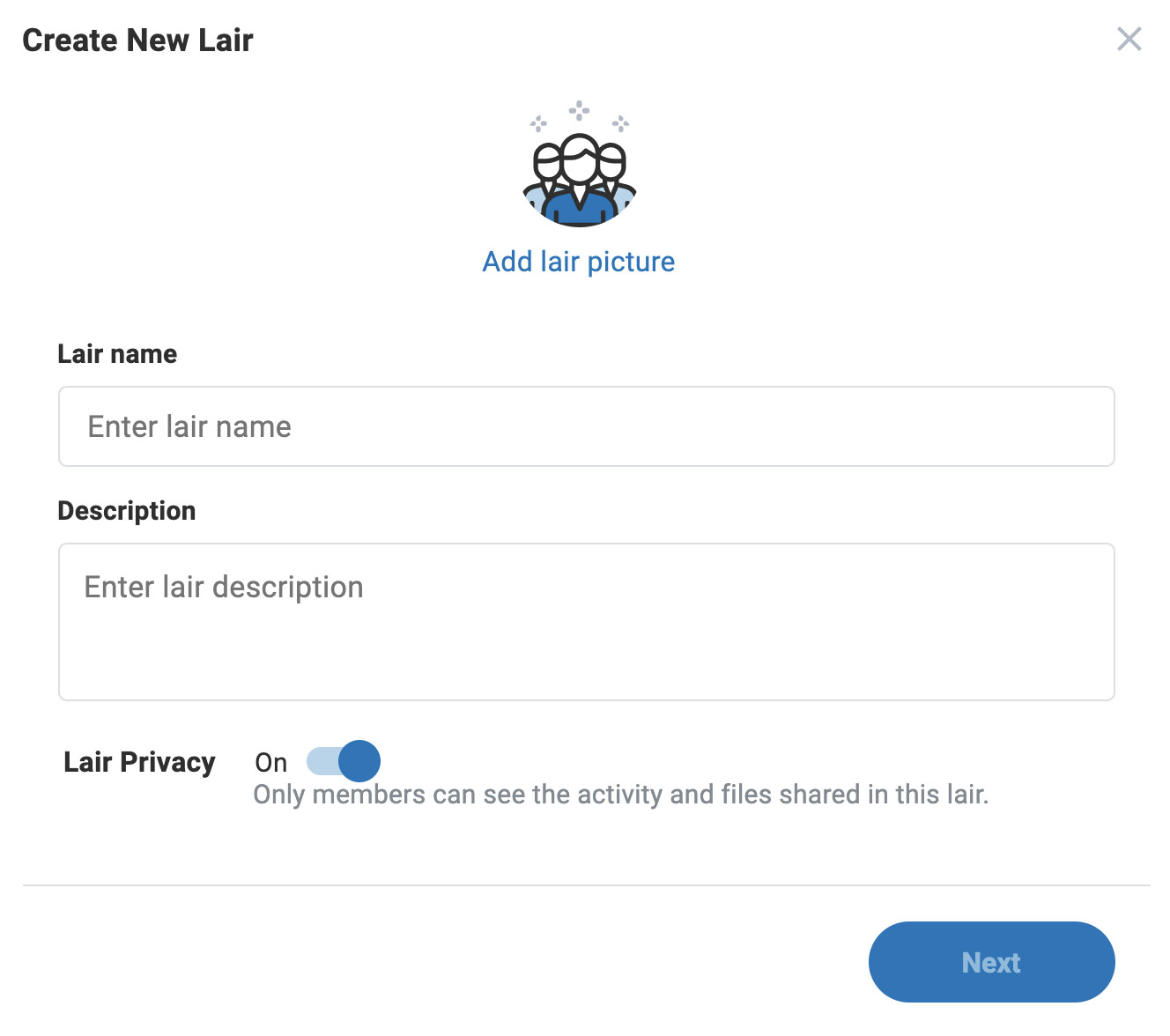Click the center blue-shirted figure in avatar
Viewport: 1170px width, 1036px height.
579,185
